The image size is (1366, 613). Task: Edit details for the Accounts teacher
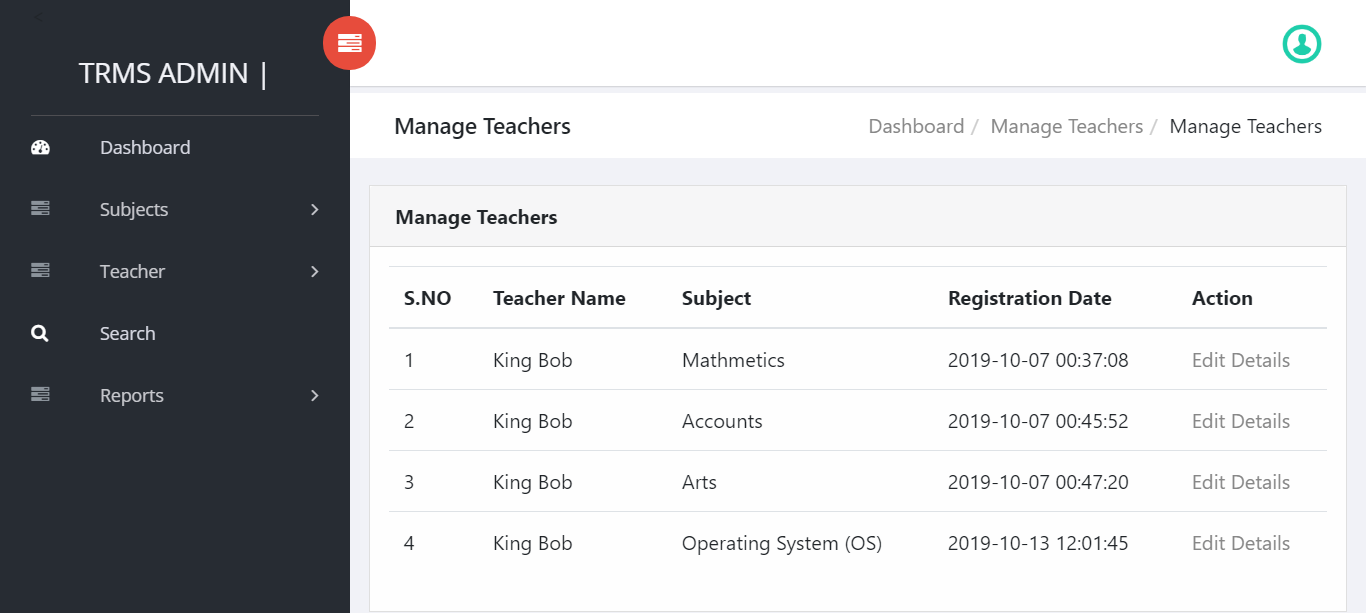[1240, 421]
